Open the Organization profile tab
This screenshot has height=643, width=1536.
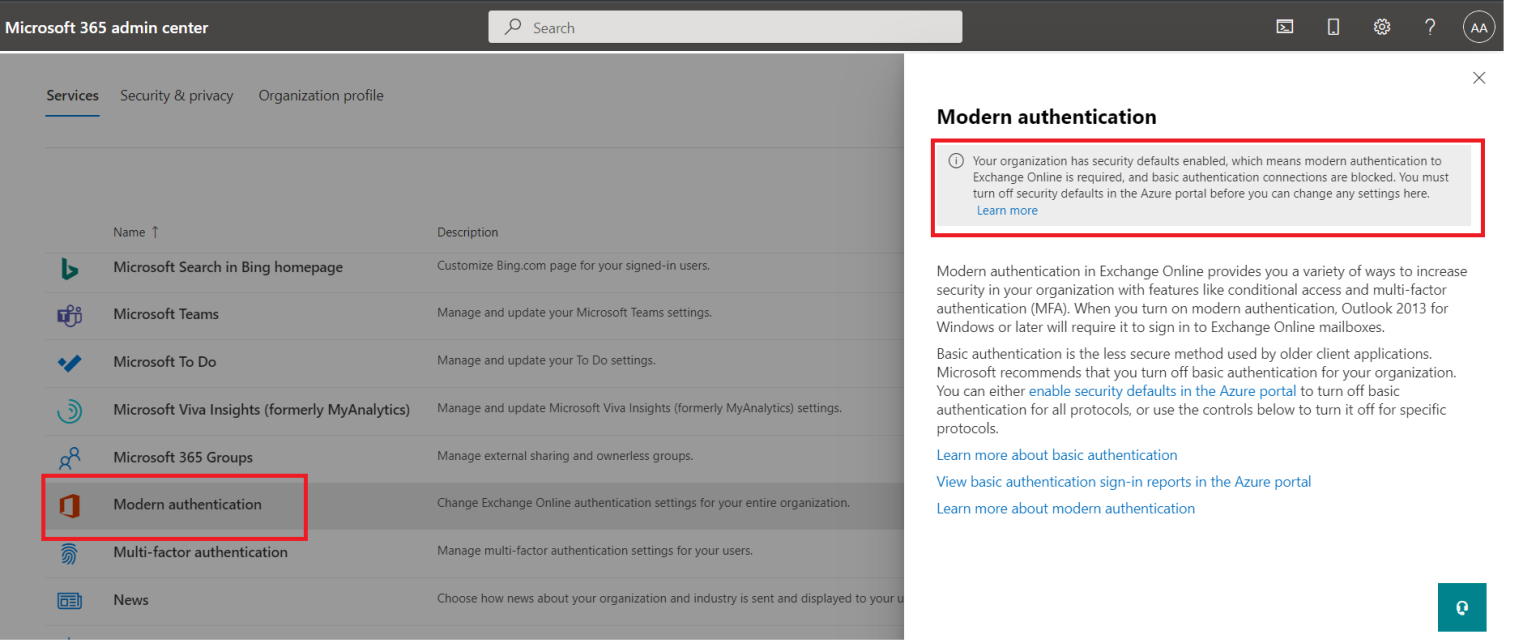point(320,95)
